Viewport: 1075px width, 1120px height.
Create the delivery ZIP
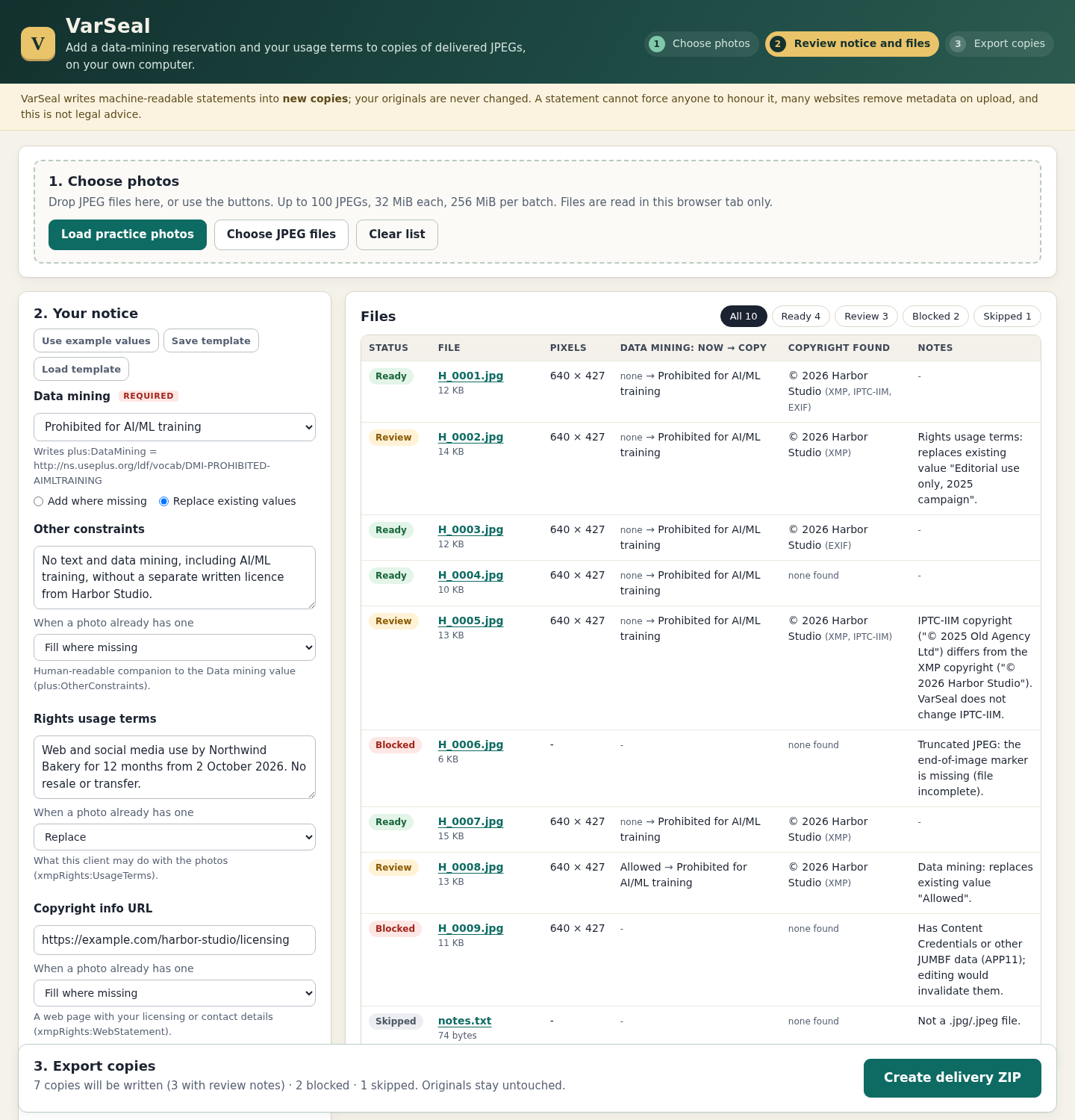[x=953, y=1078]
